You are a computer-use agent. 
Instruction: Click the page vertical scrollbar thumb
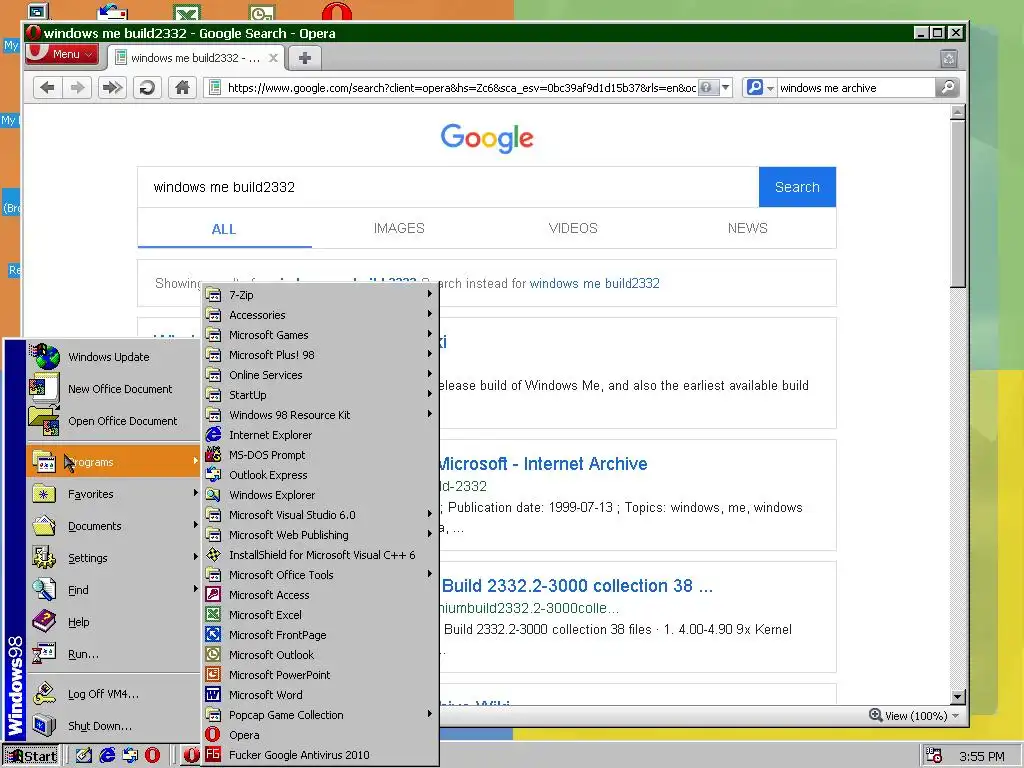pos(957,204)
